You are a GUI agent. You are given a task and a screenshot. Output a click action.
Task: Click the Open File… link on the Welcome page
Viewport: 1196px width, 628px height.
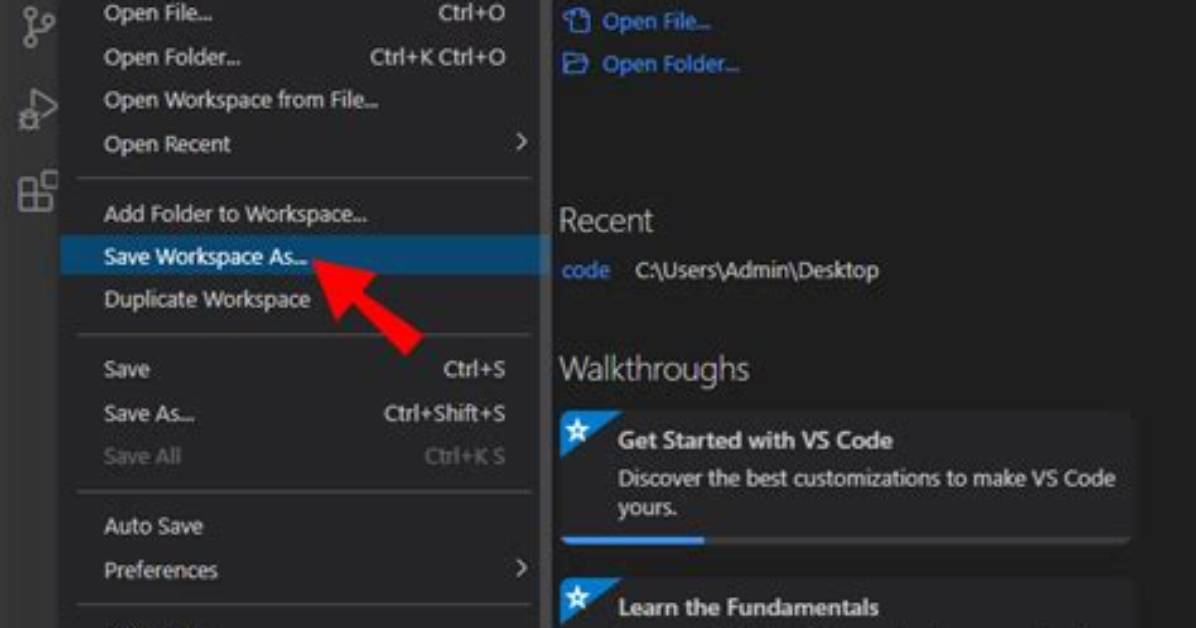[x=656, y=21]
